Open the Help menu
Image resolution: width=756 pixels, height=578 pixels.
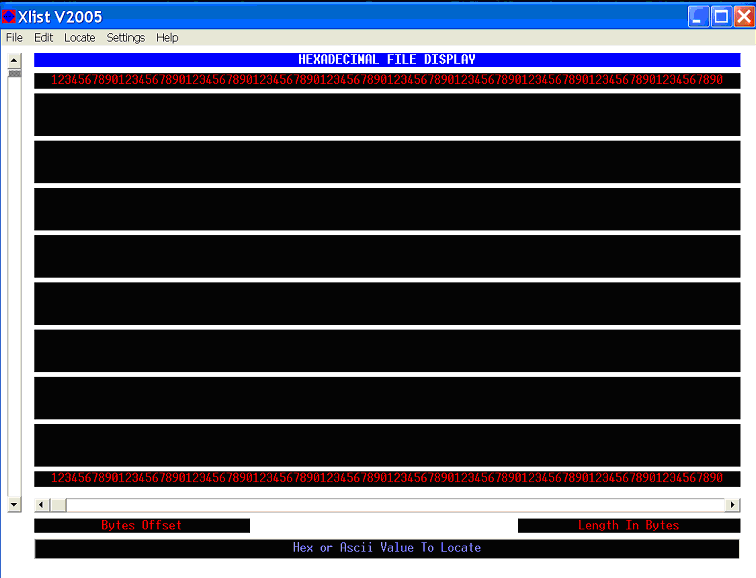[167, 38]
